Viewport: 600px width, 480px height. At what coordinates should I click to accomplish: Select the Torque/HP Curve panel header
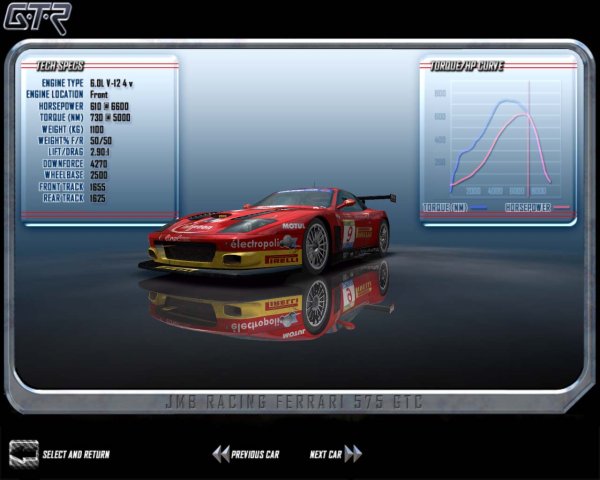pos(467,66)
